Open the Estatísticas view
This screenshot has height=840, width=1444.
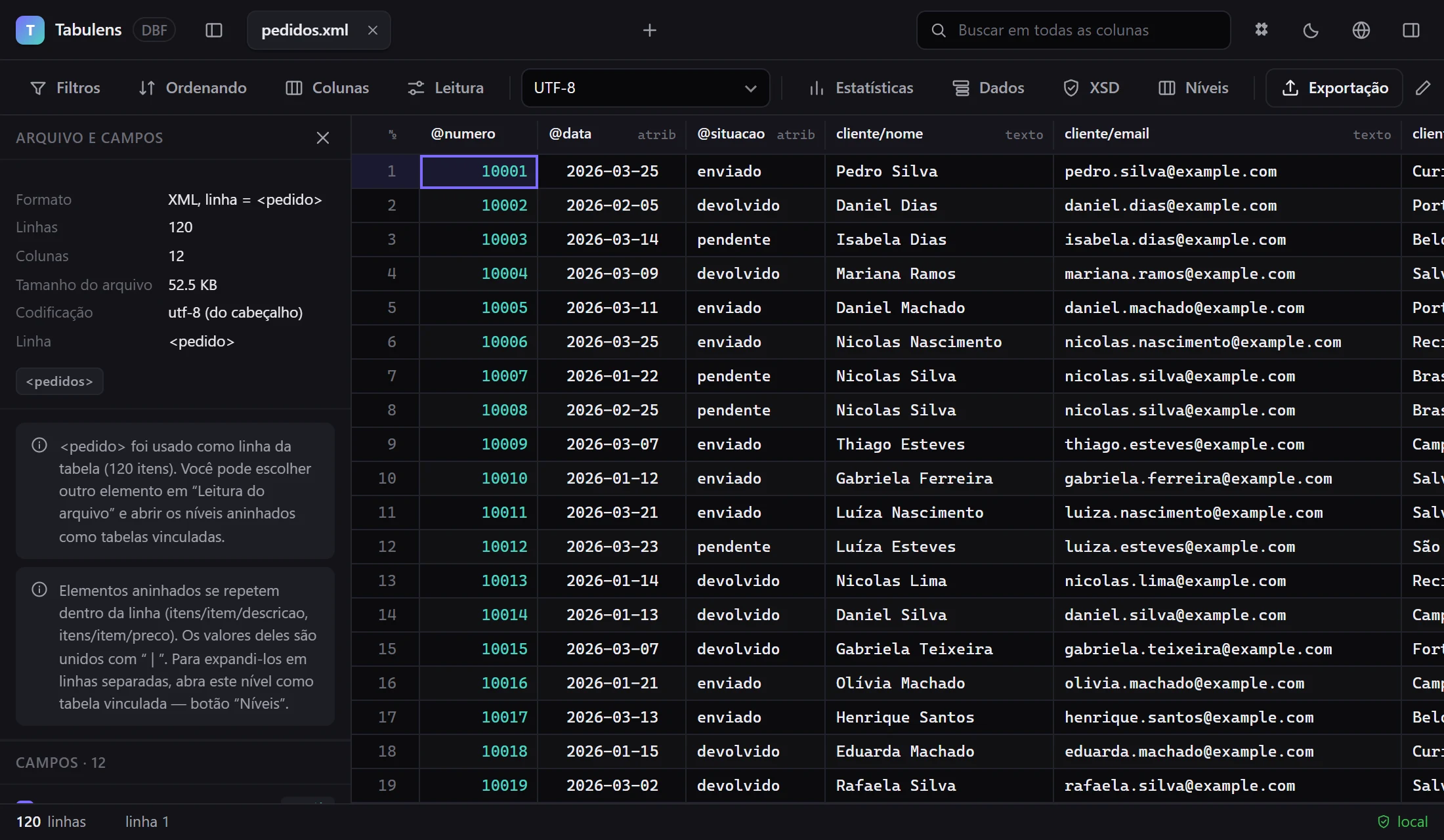pos(860,88)
